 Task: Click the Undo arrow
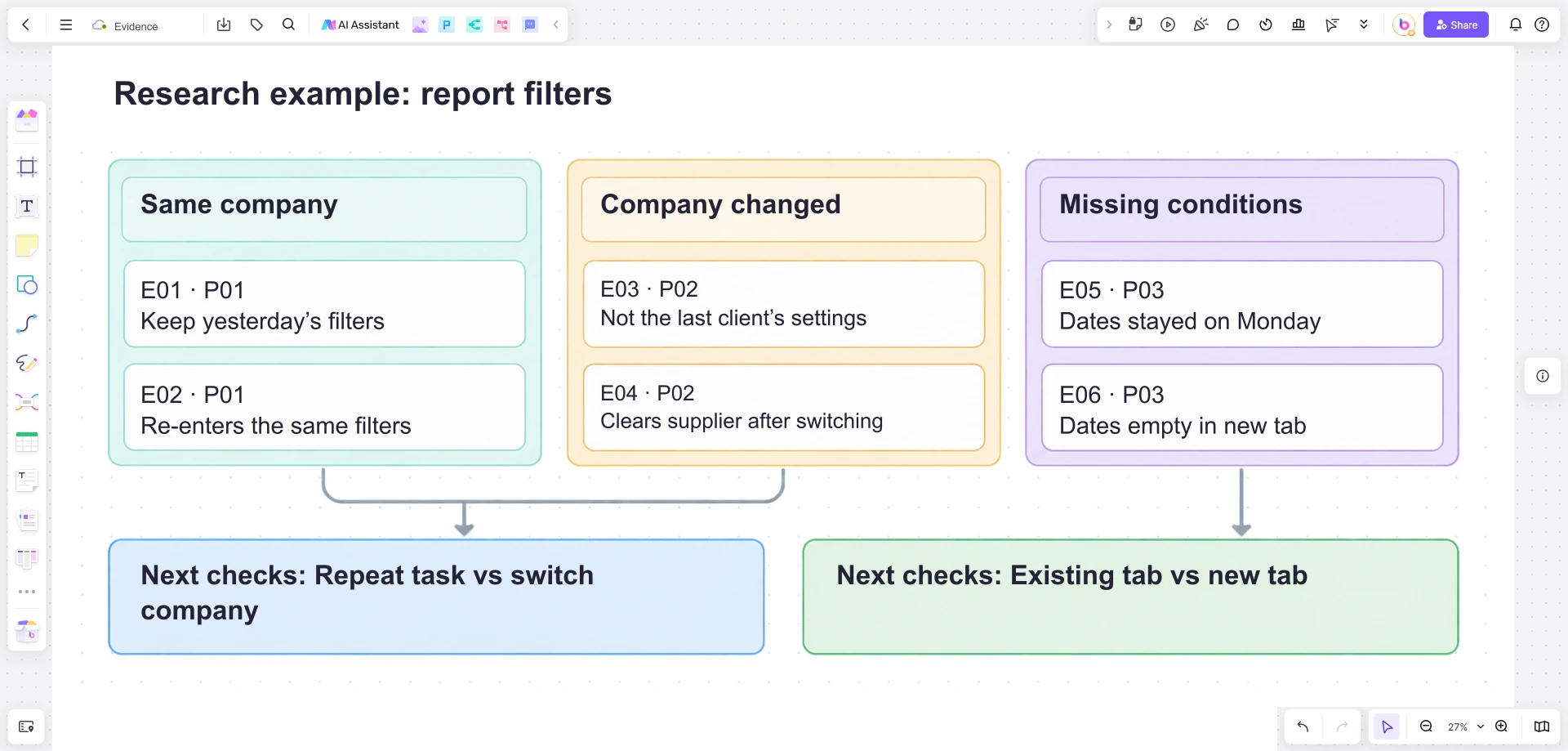(1303, 726)
